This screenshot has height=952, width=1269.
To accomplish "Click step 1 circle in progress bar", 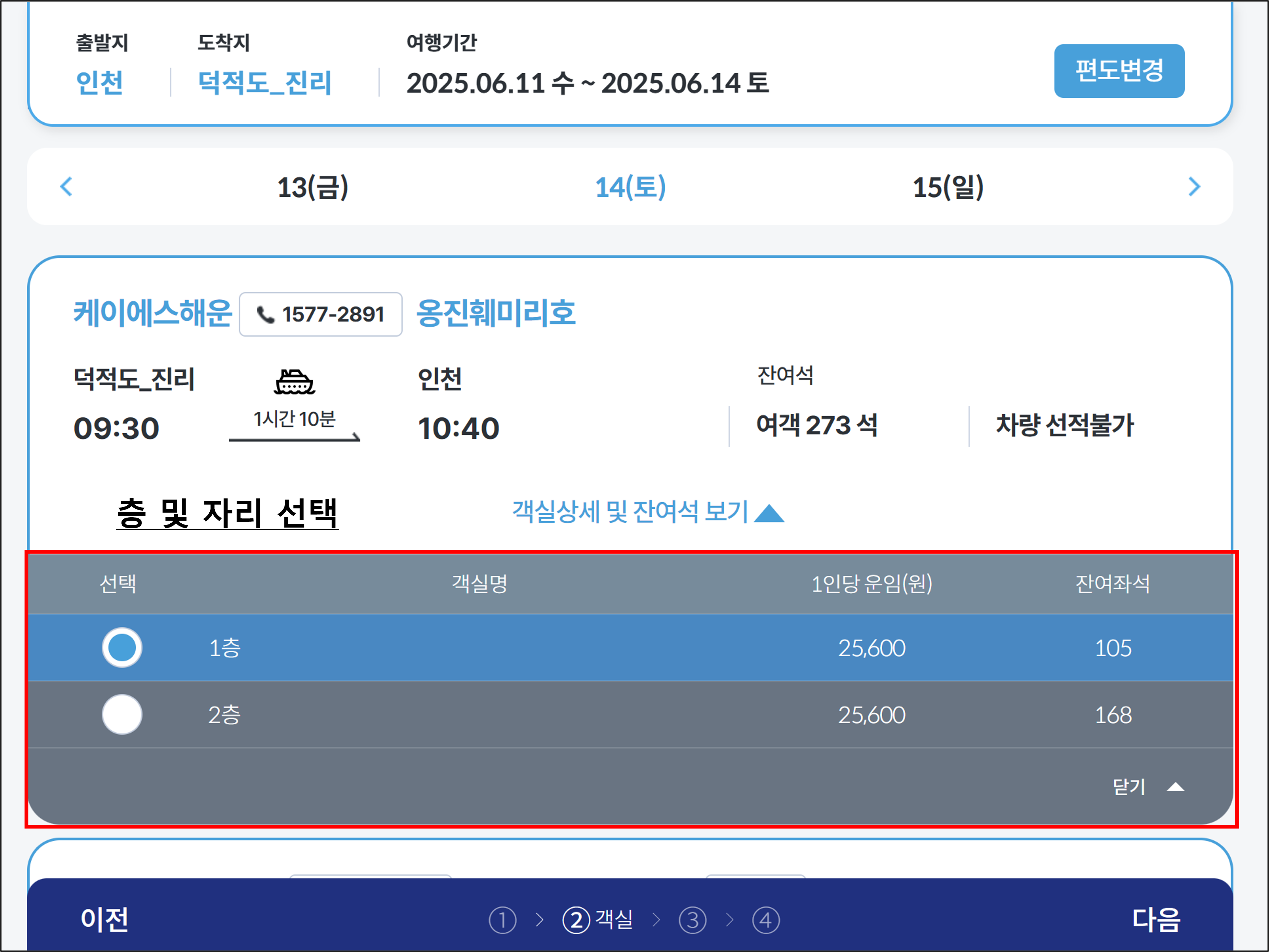I will click(503, 920).
